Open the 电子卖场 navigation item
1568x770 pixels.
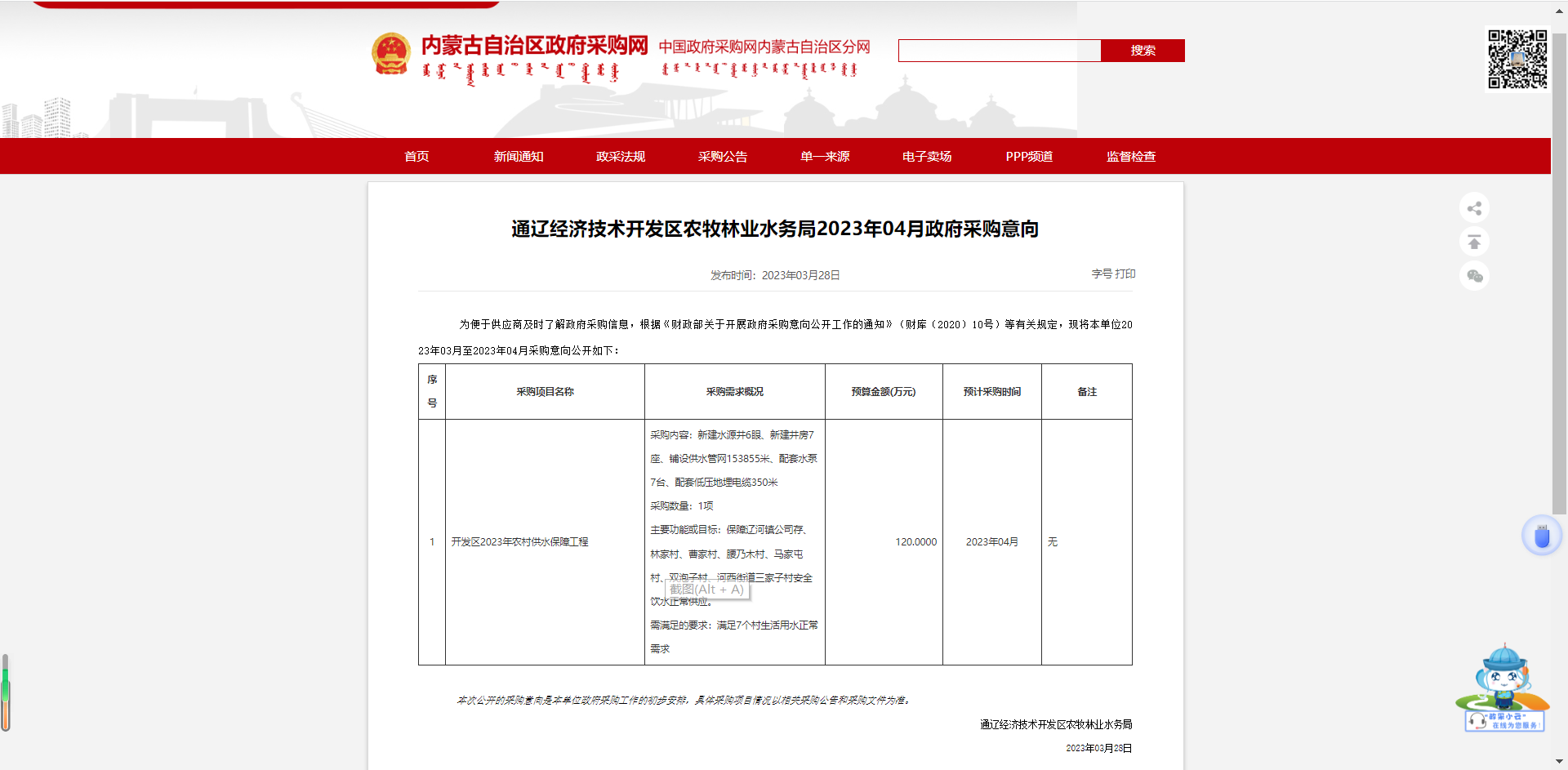(x=927, y=156)
